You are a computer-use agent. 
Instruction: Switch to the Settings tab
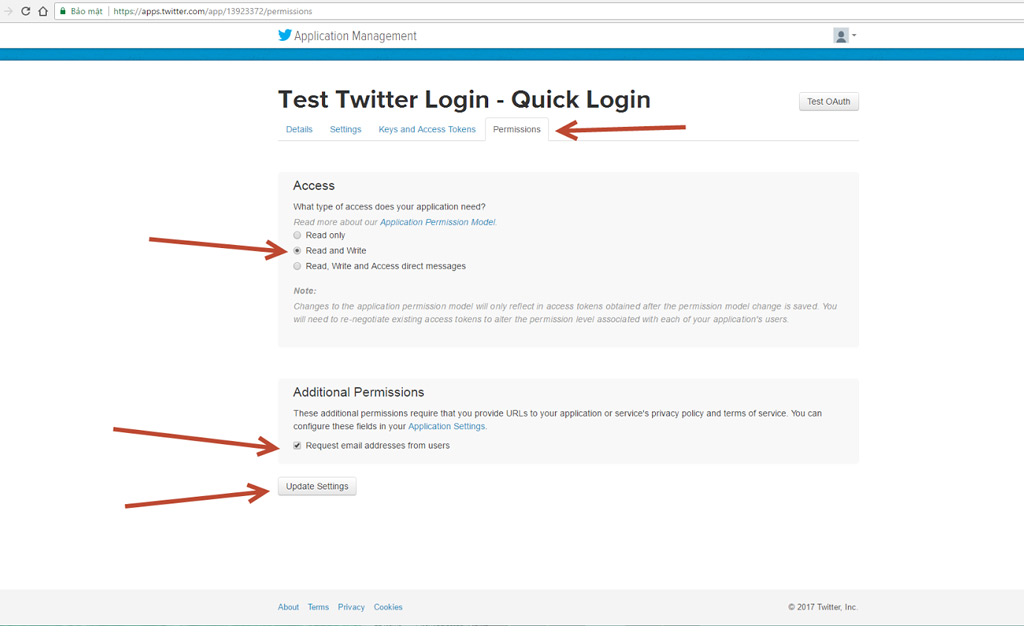[x=345, y=129]
